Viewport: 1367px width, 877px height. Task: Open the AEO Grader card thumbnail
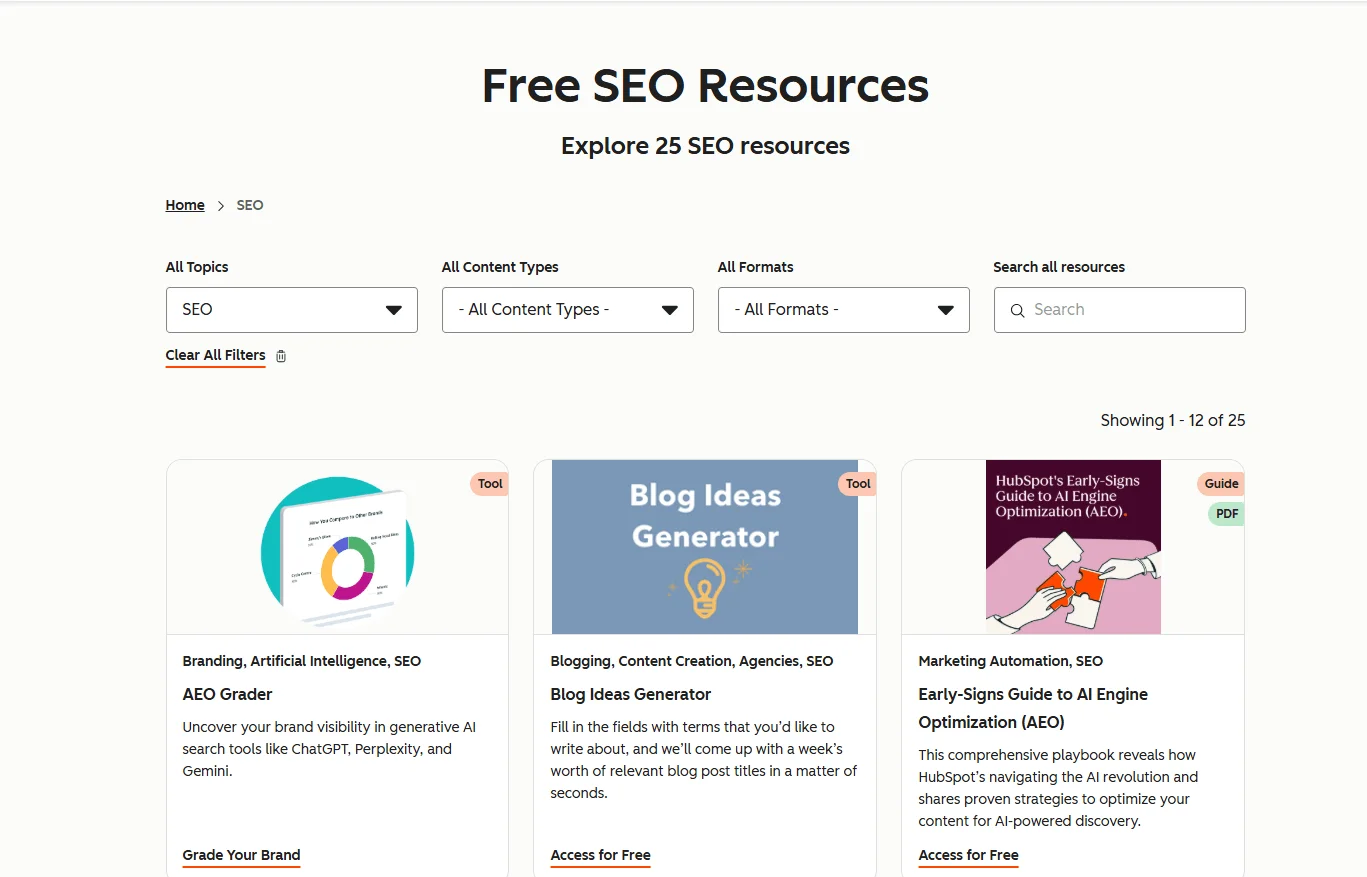tap(337, 547)
